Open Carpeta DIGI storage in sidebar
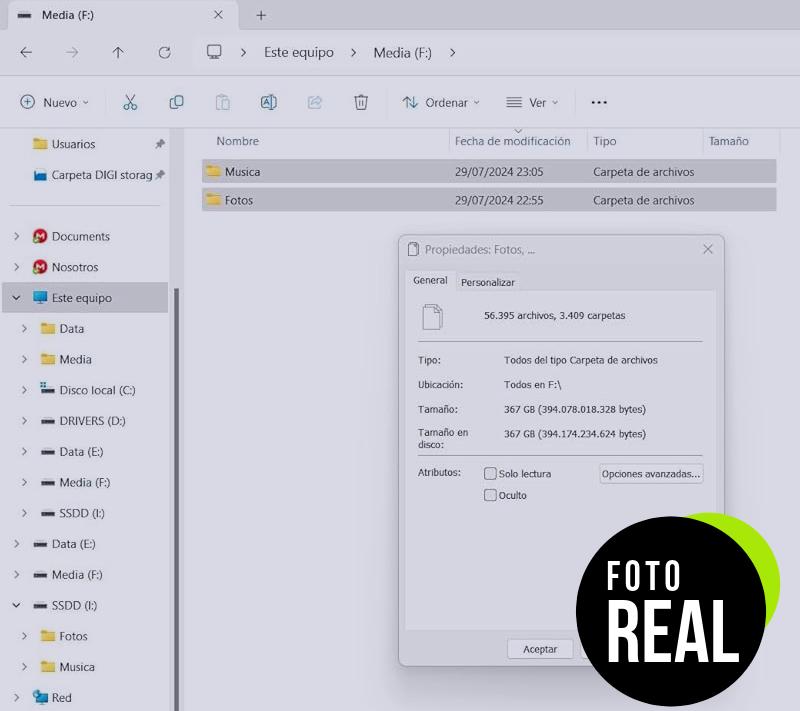 (102, 175)
